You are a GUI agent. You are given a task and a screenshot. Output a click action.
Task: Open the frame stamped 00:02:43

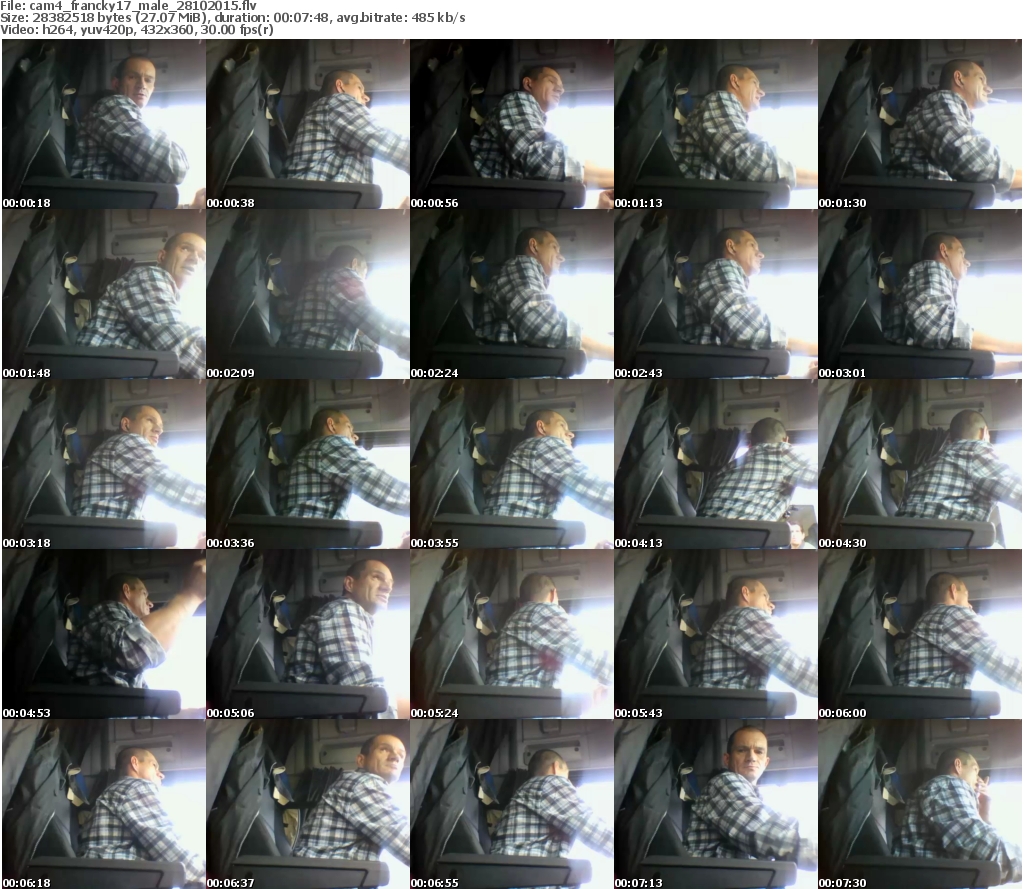coord(716,295)
